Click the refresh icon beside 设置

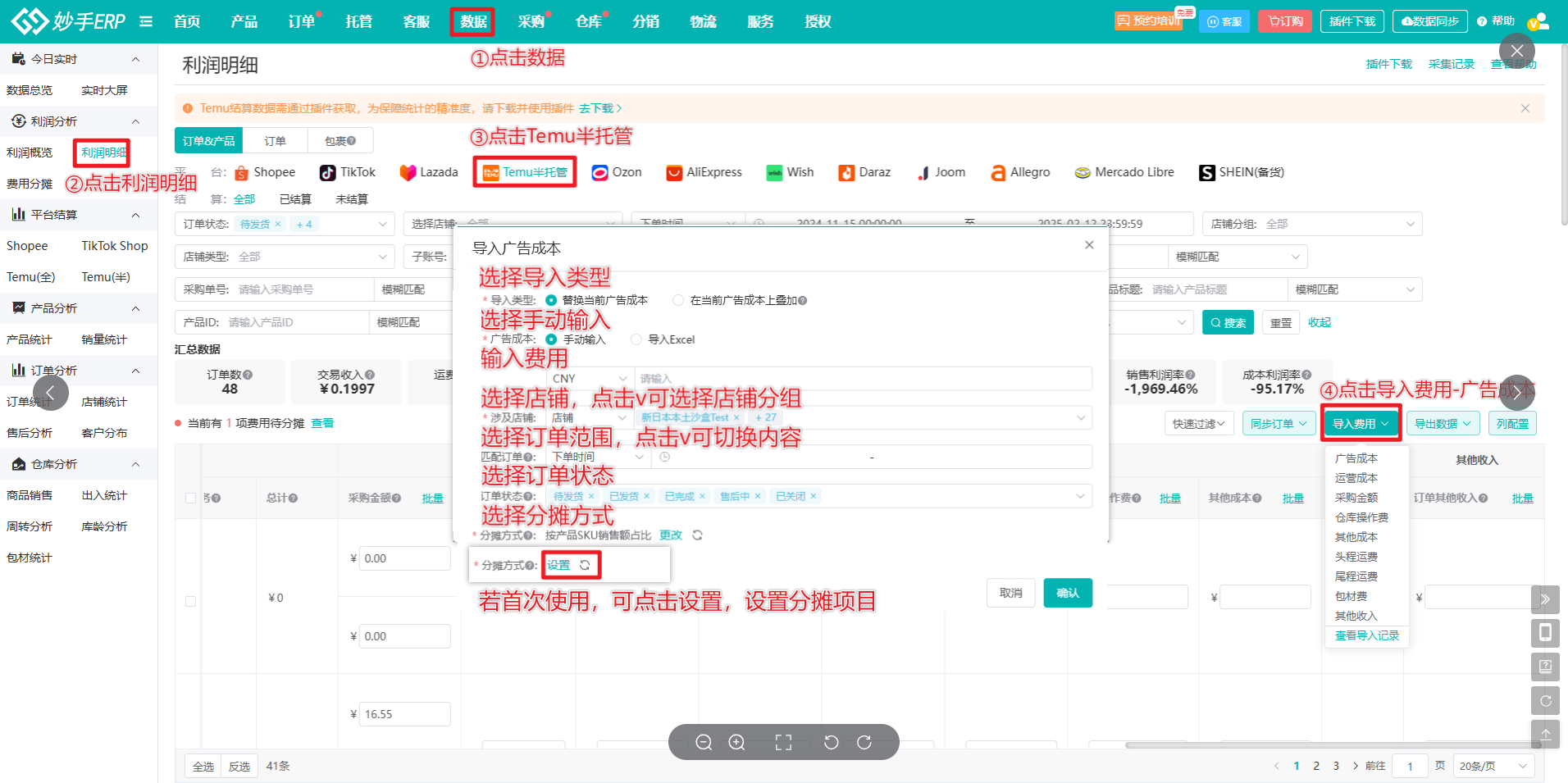[x=585, y=565]
